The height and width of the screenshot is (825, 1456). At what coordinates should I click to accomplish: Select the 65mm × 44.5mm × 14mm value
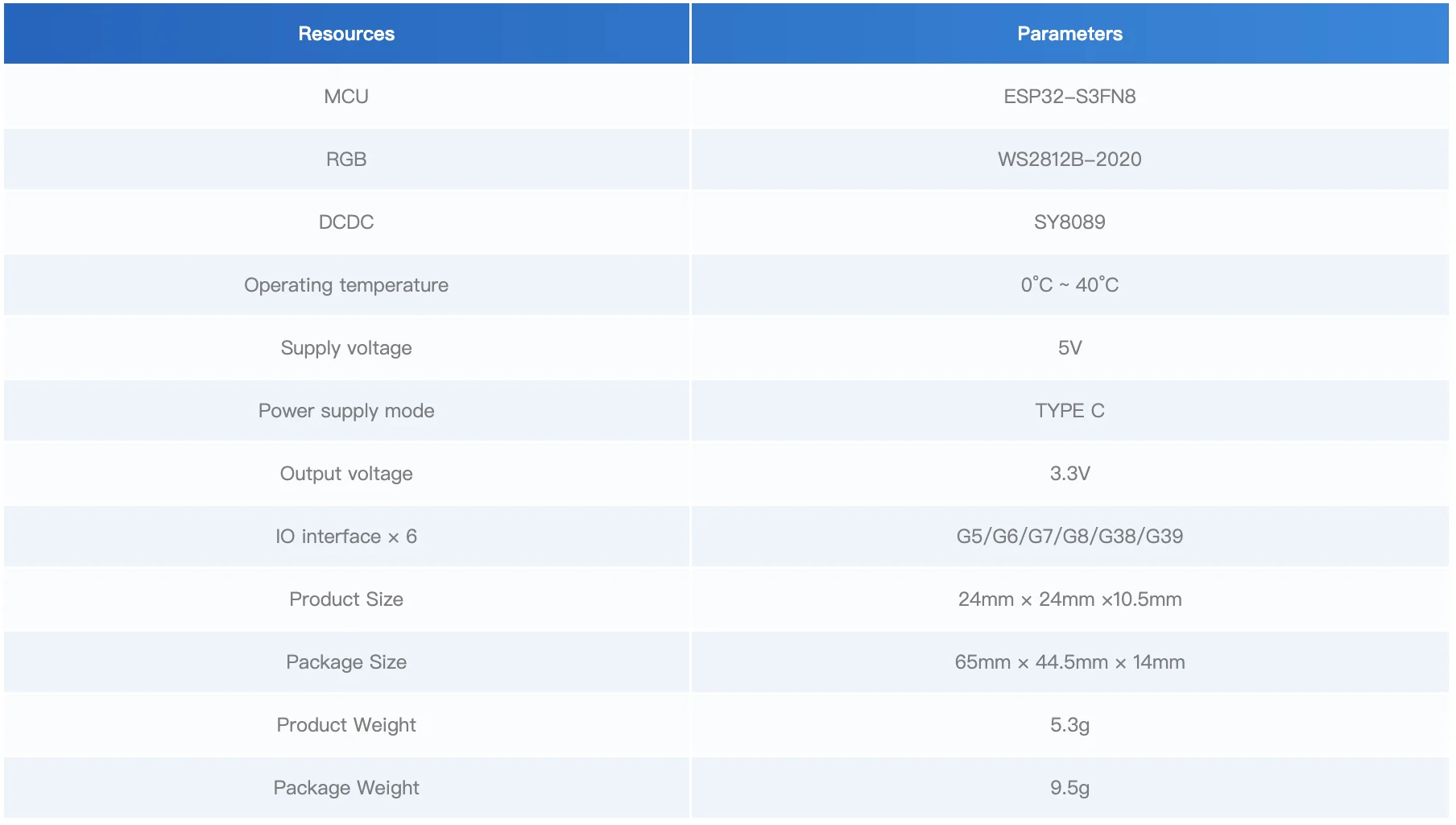[1069, 662]
